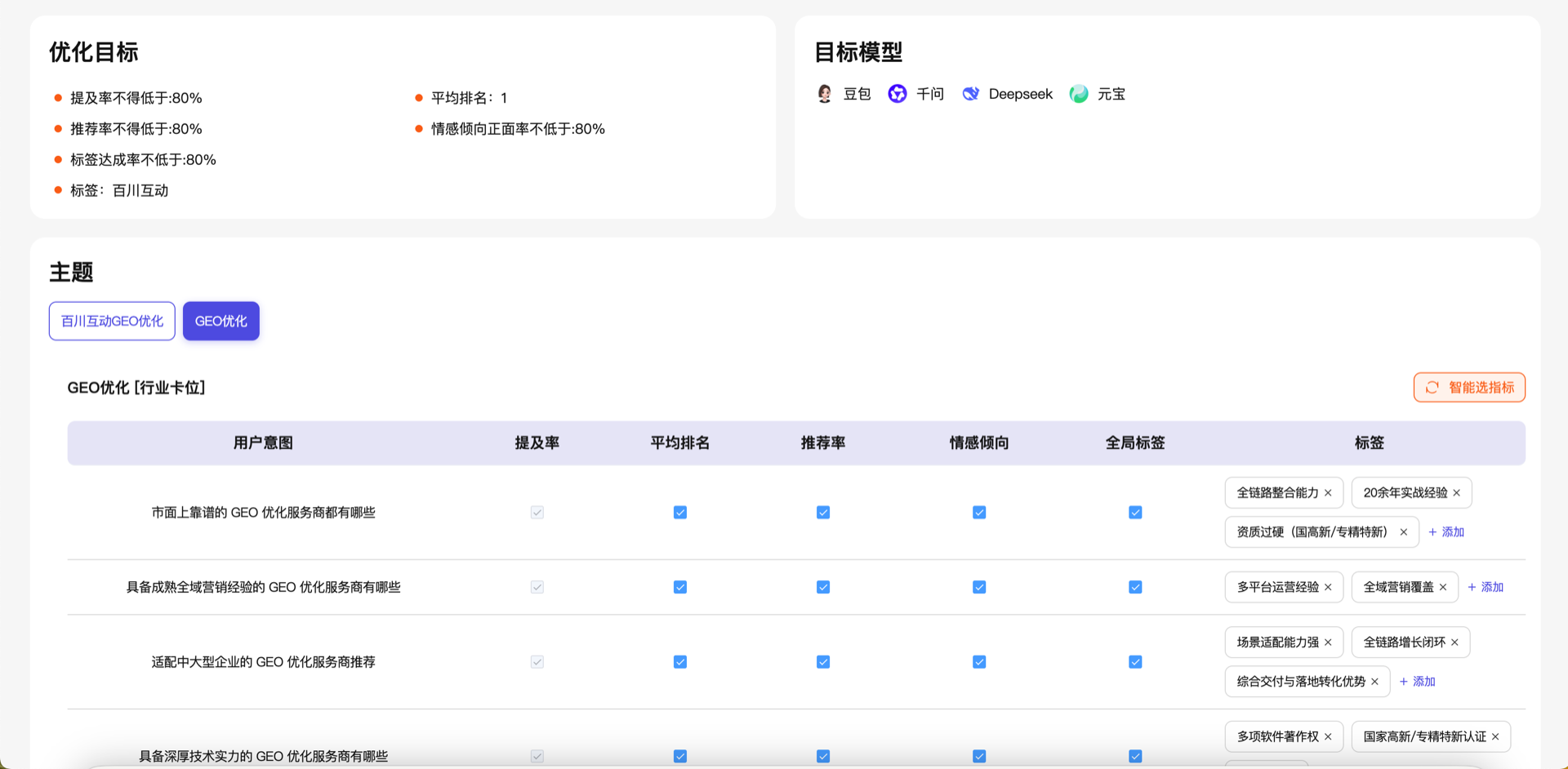Click the 千问 model logo icon
This screenshot has height=769, width=1568.
click(x=898, y=94)
